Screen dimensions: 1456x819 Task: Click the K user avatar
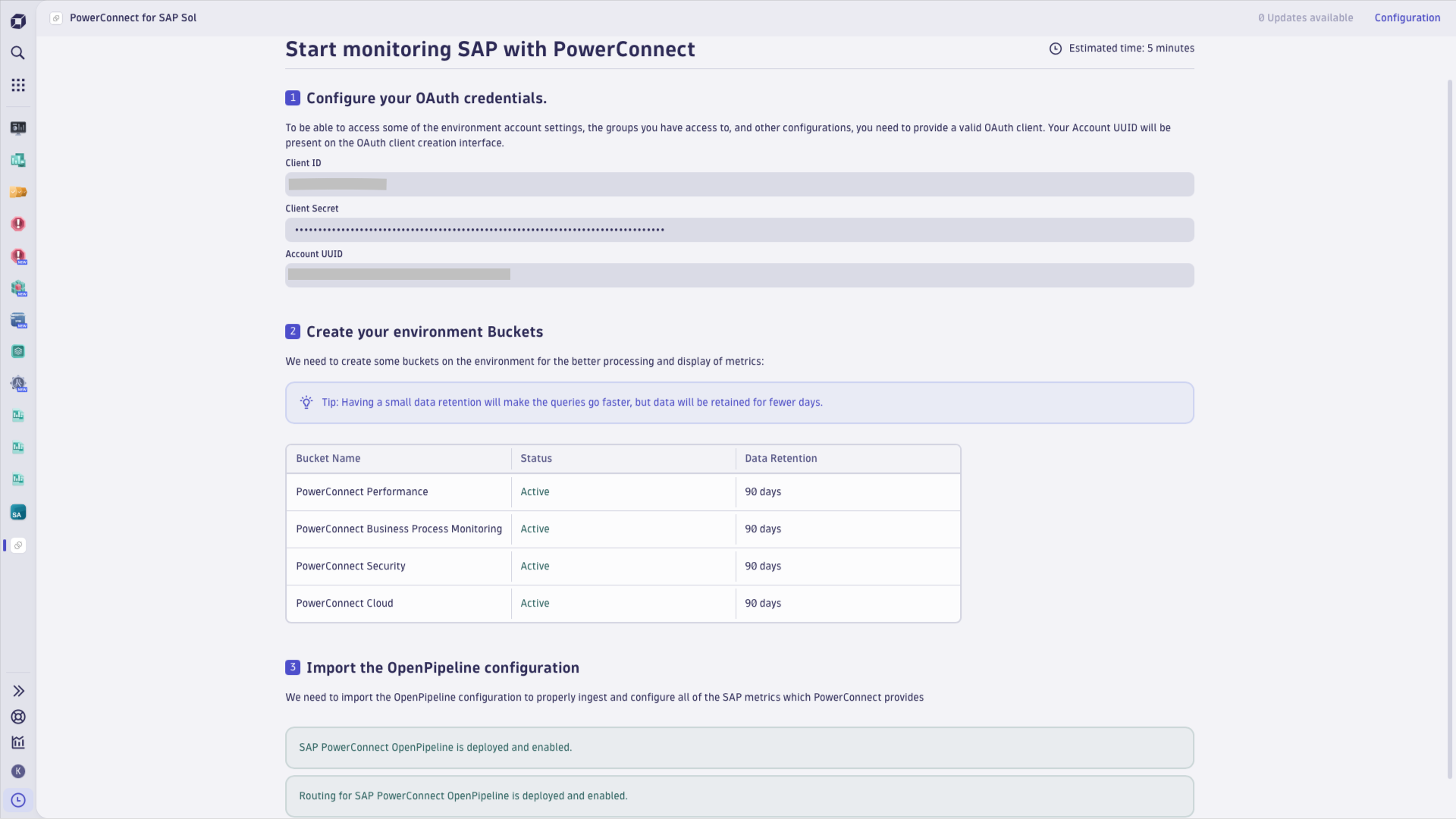coord(18,771)
